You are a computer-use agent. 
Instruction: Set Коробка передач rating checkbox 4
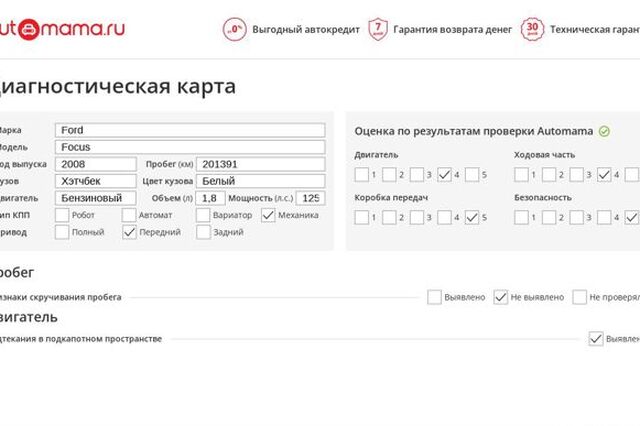tap(444, 217)
